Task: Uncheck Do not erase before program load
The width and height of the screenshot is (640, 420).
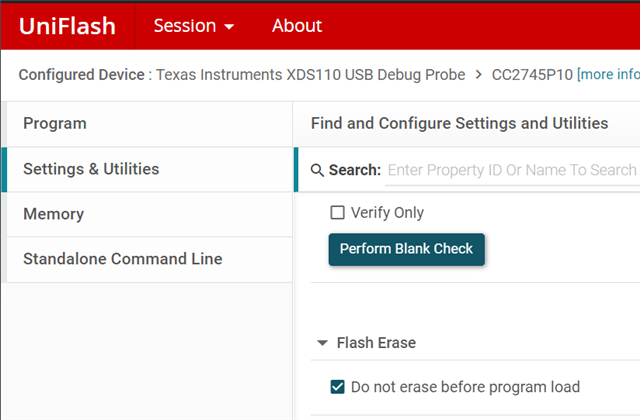Action: 337,387
